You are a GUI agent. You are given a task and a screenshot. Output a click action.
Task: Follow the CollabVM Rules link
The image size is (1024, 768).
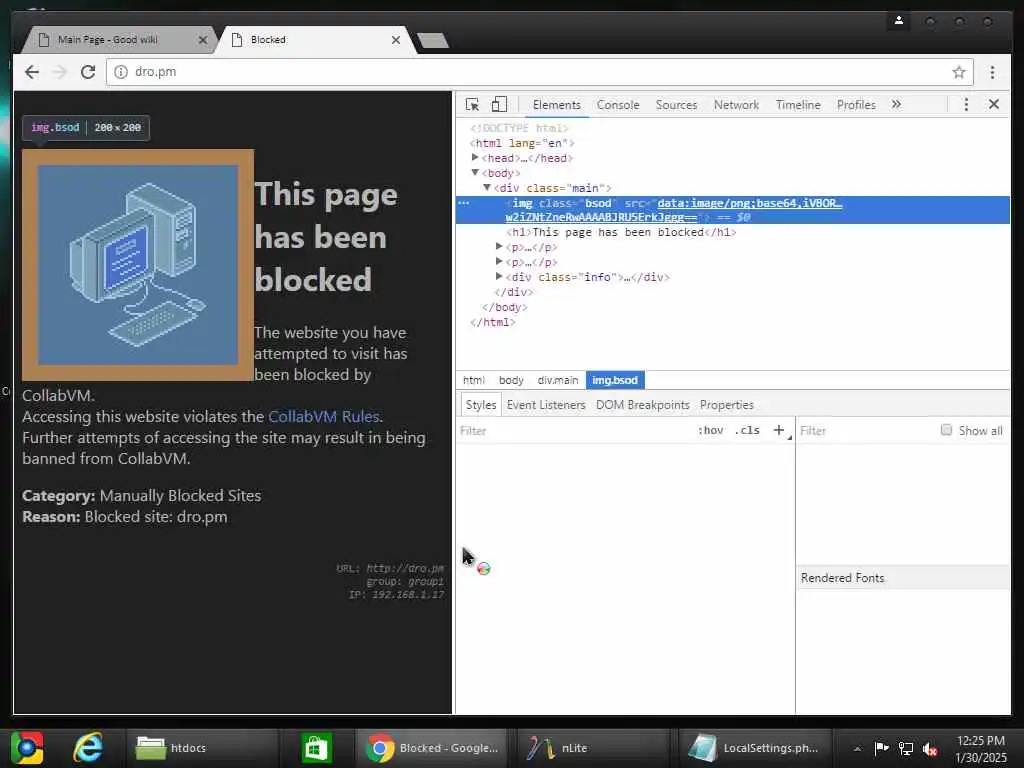pos(324,417)
